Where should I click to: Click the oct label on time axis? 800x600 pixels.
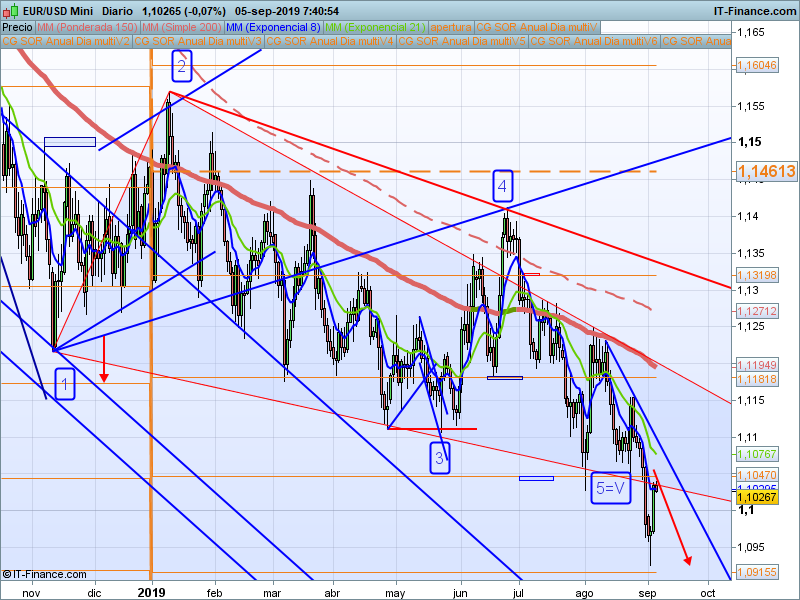(708, 593)
